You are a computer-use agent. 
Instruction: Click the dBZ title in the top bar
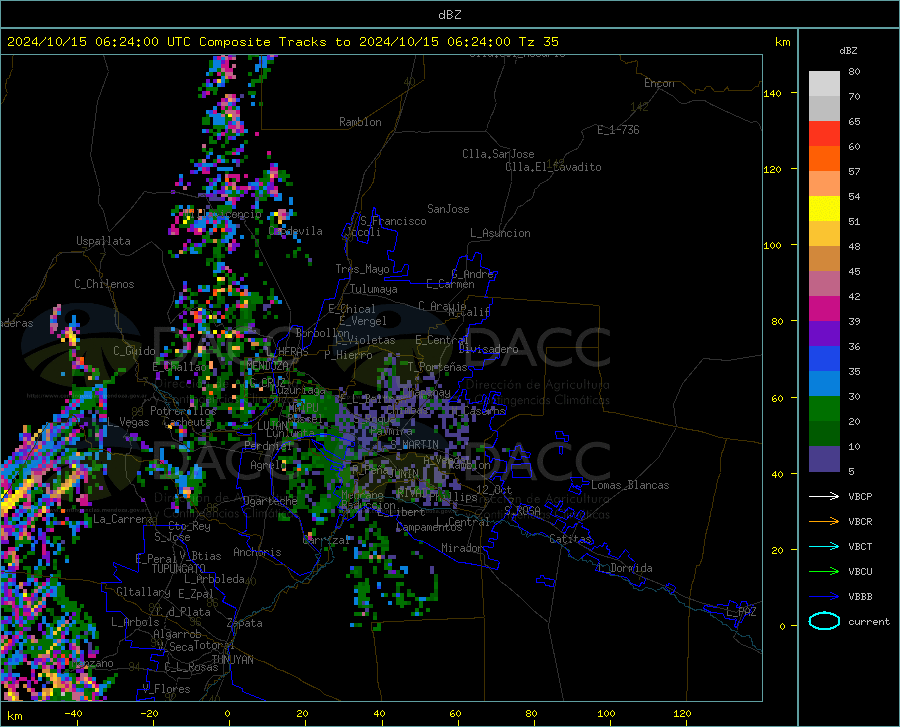tap(449, 15)
